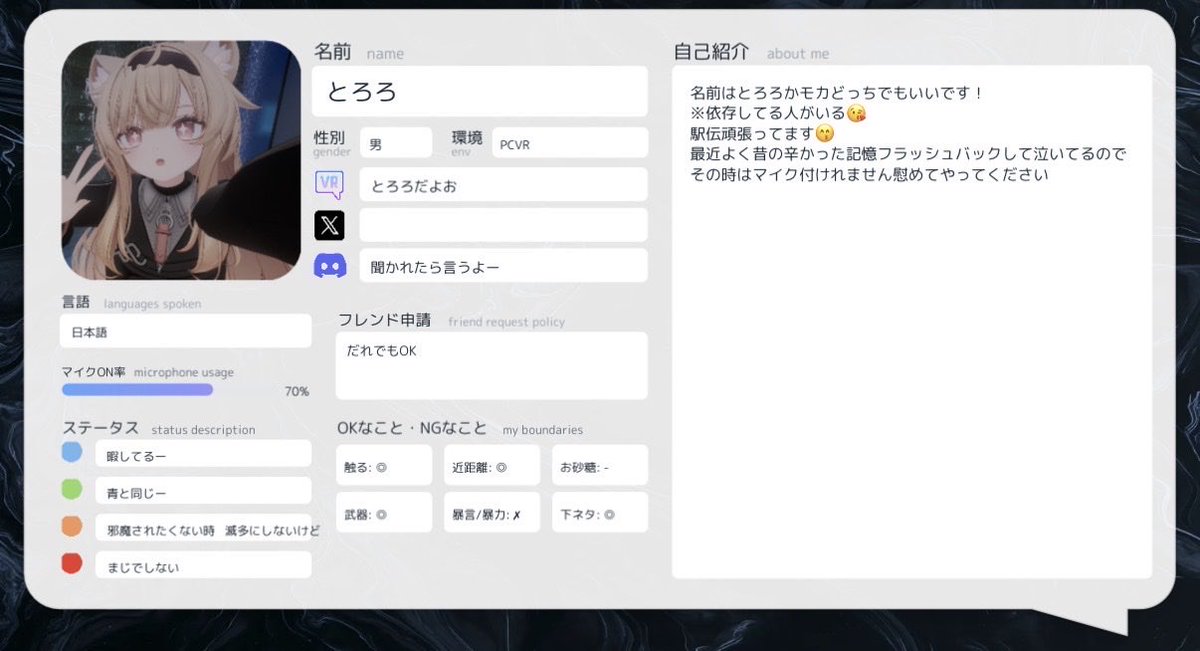Click the status text 青と同じー
This screenshot has width=1200, height=651.
[x=136, y=493]
